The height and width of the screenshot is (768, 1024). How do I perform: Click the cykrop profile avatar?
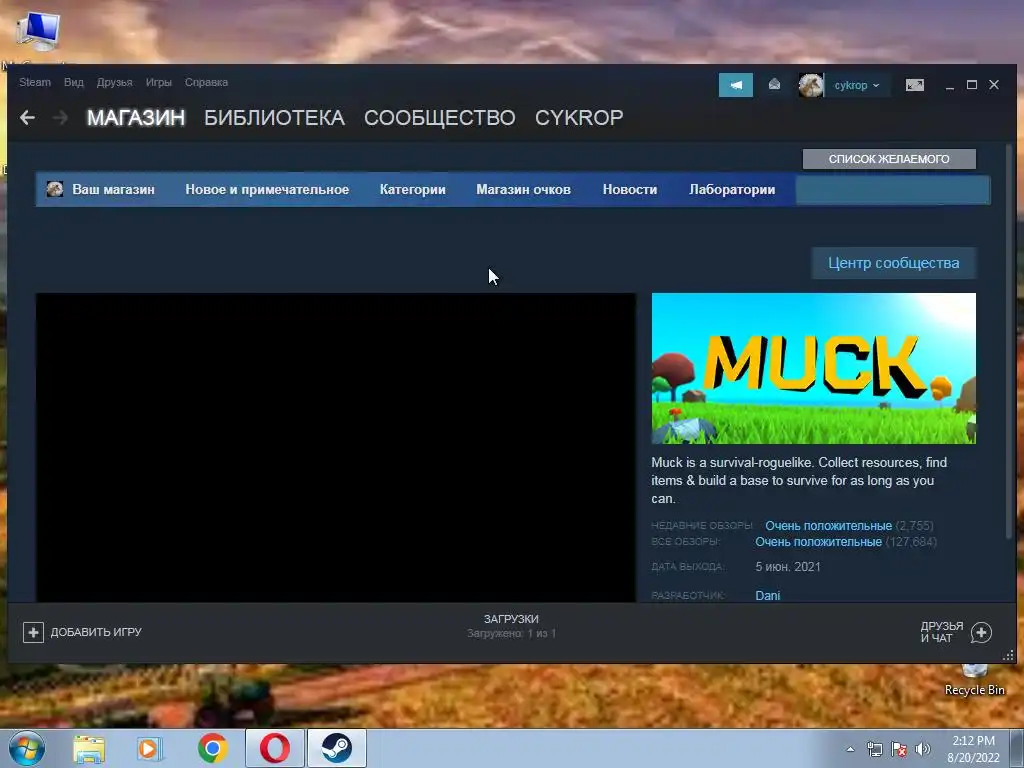click(811, 85)
